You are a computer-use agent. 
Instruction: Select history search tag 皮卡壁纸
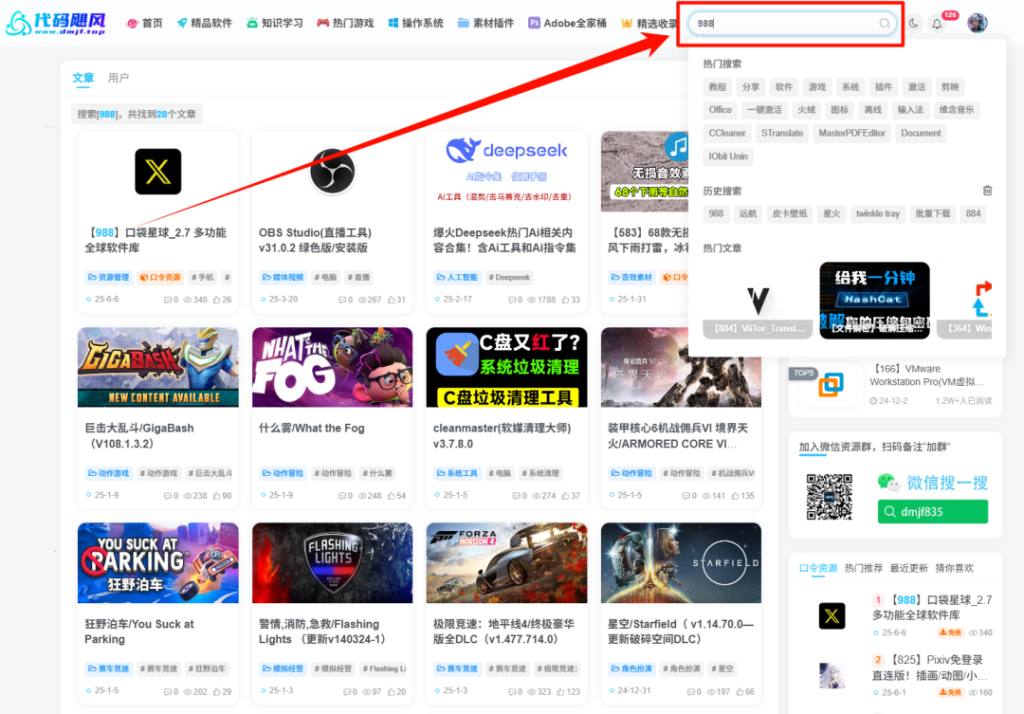790,214
